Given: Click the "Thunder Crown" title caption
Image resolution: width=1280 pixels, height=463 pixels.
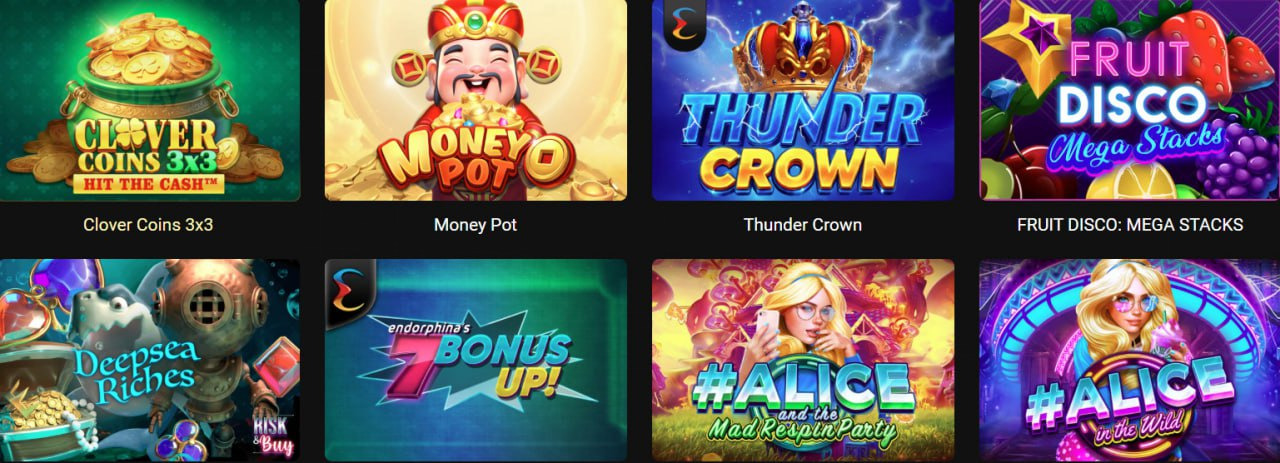Looking at the screenshot, I should [803, 225].
